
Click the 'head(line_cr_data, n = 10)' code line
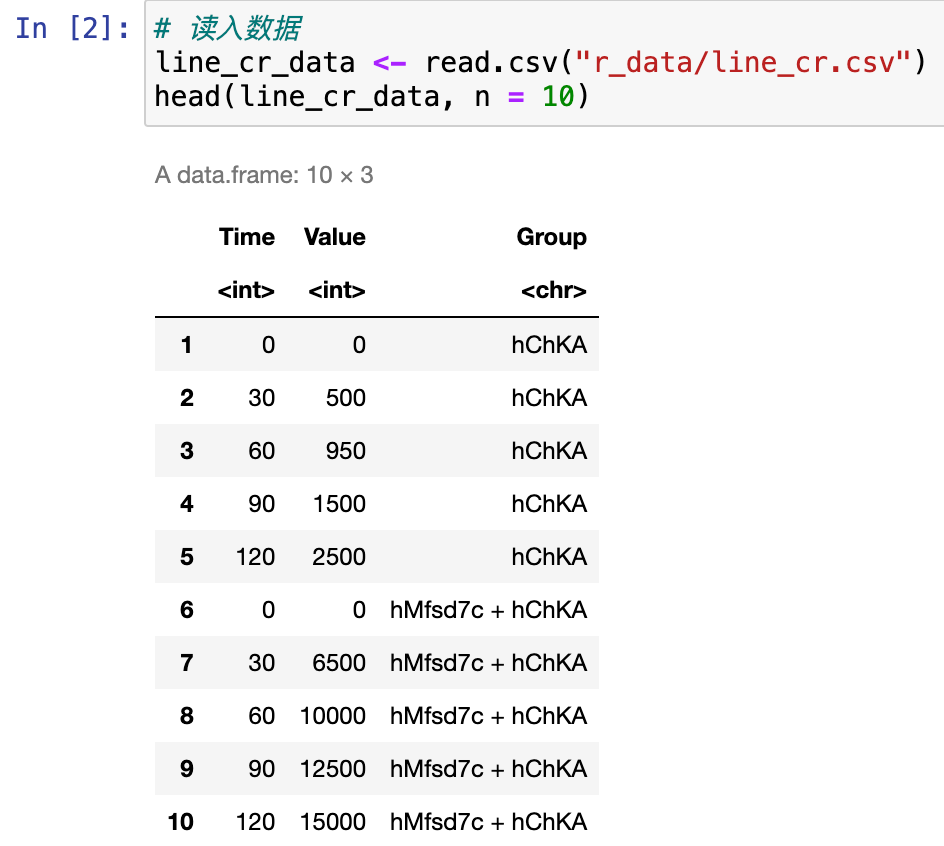(x=371, y=96)
